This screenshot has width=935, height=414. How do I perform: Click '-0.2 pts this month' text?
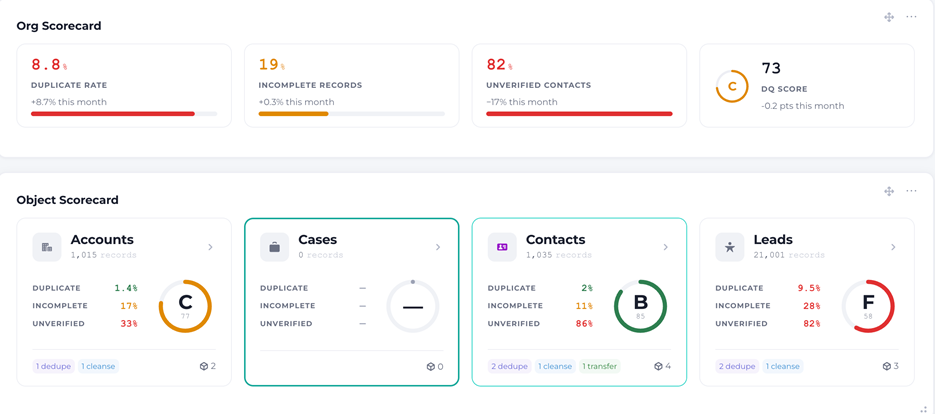[803, 106]
